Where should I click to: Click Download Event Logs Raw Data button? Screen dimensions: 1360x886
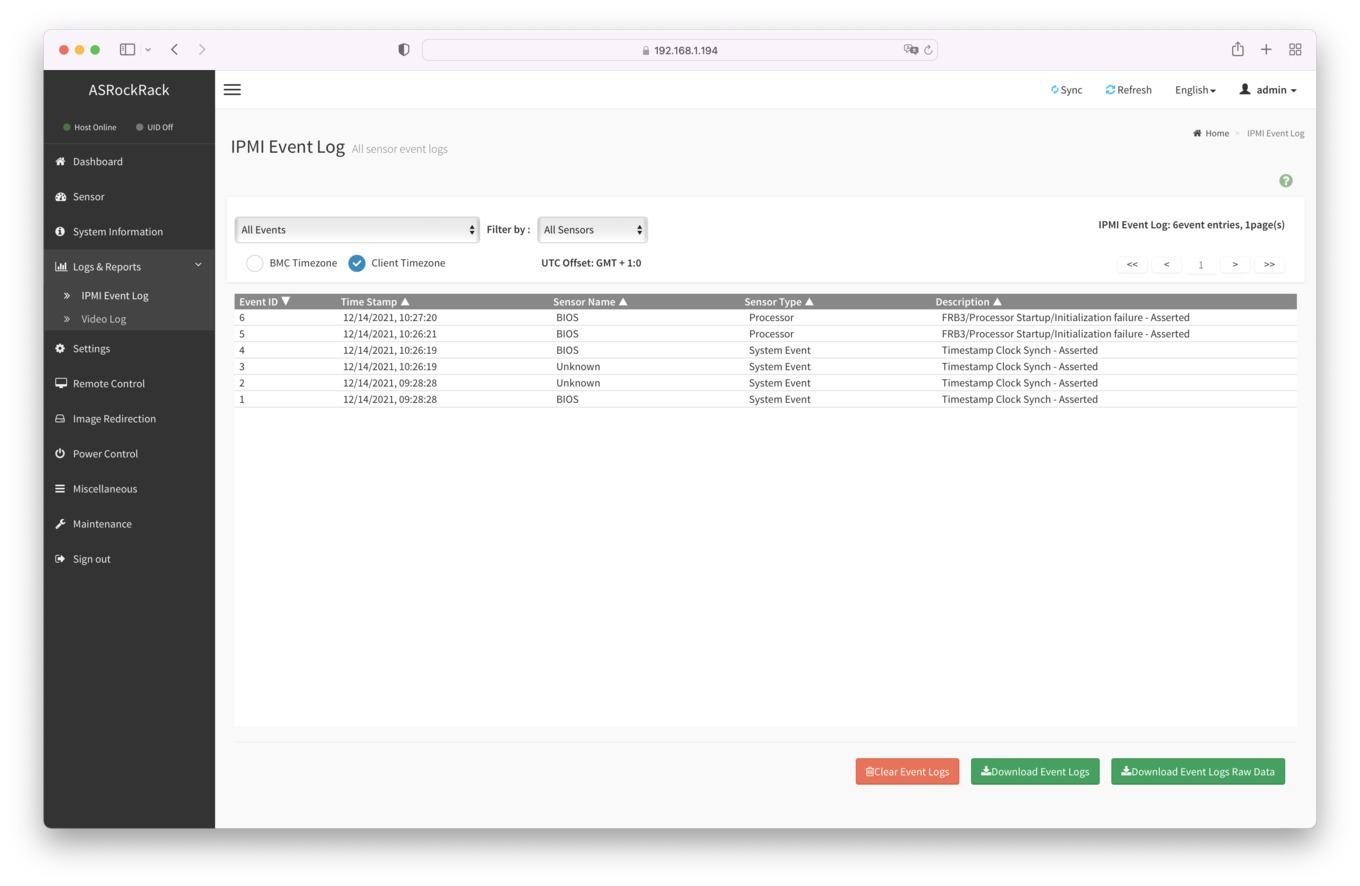(1198, 772)
